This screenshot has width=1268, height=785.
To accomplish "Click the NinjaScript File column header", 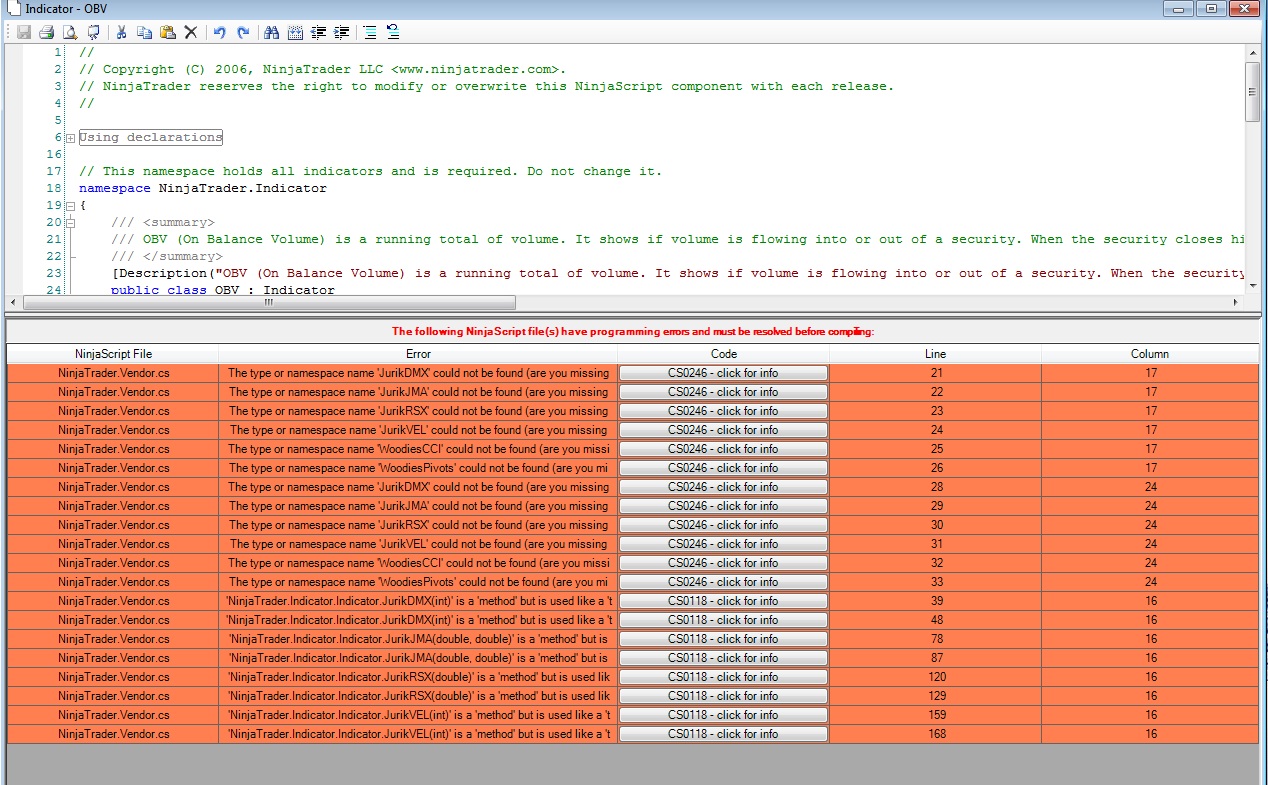I will click(113, 354).
